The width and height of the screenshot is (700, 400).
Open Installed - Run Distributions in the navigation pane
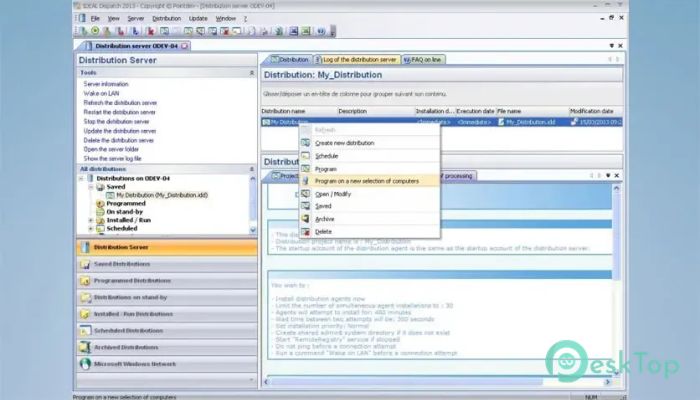point(167,314)
